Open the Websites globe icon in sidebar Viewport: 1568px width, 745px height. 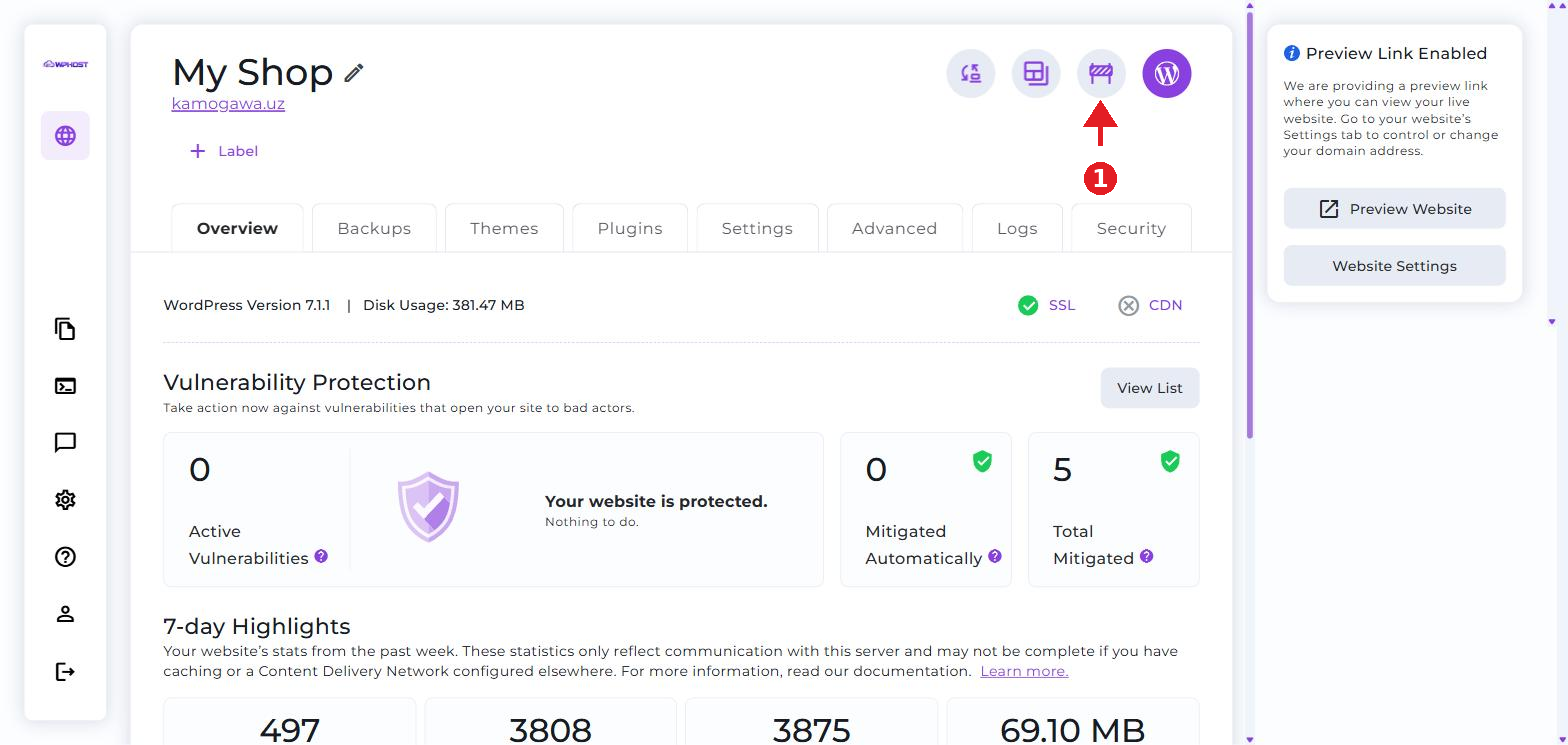(65, 136)
